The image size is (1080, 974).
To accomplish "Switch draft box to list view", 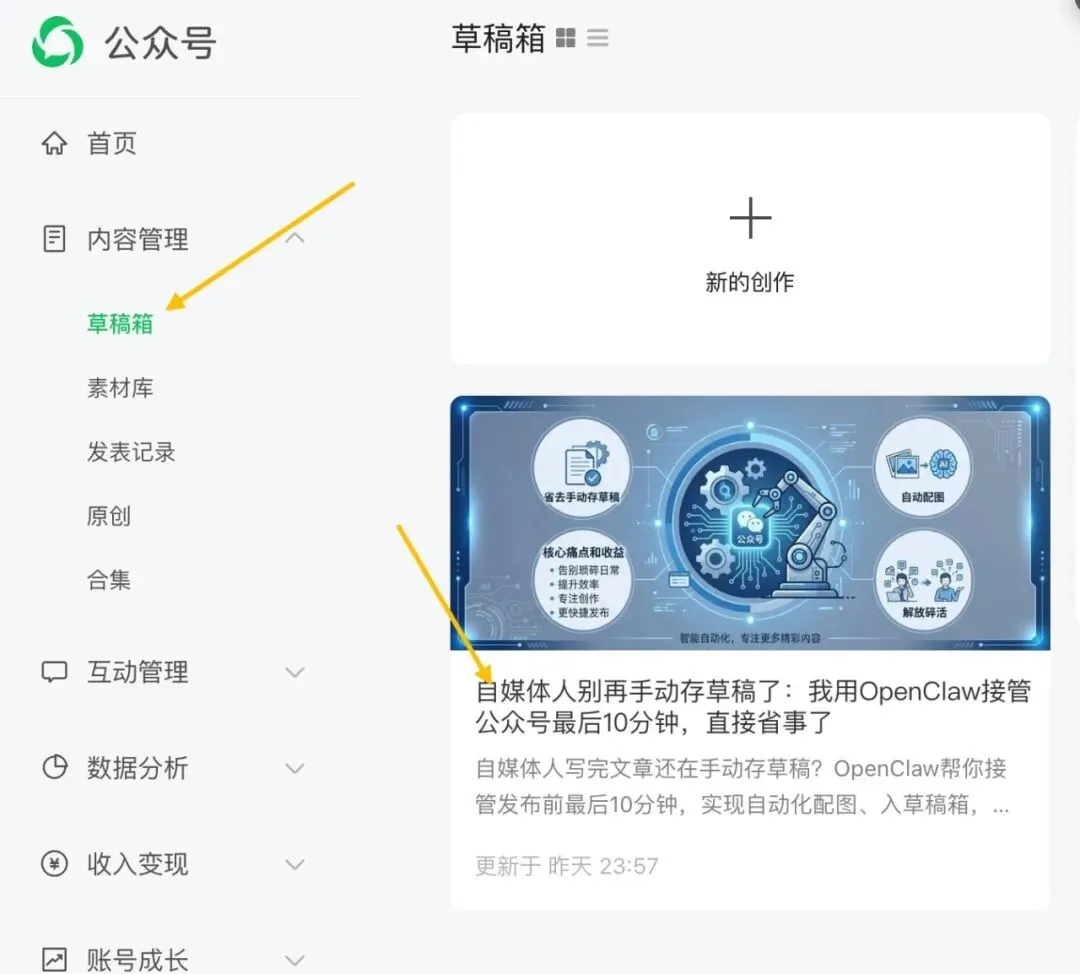I will pos(598,38).
